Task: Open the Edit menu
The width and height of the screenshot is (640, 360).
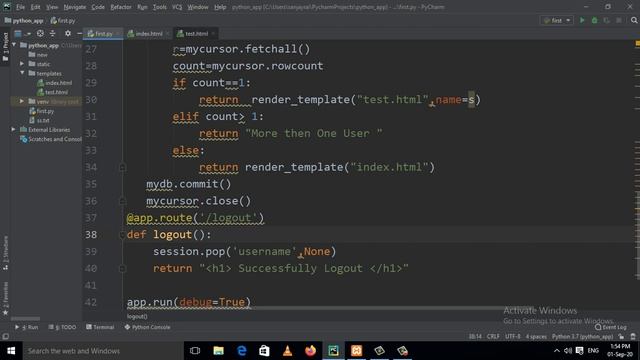Action: click(36, 7)
